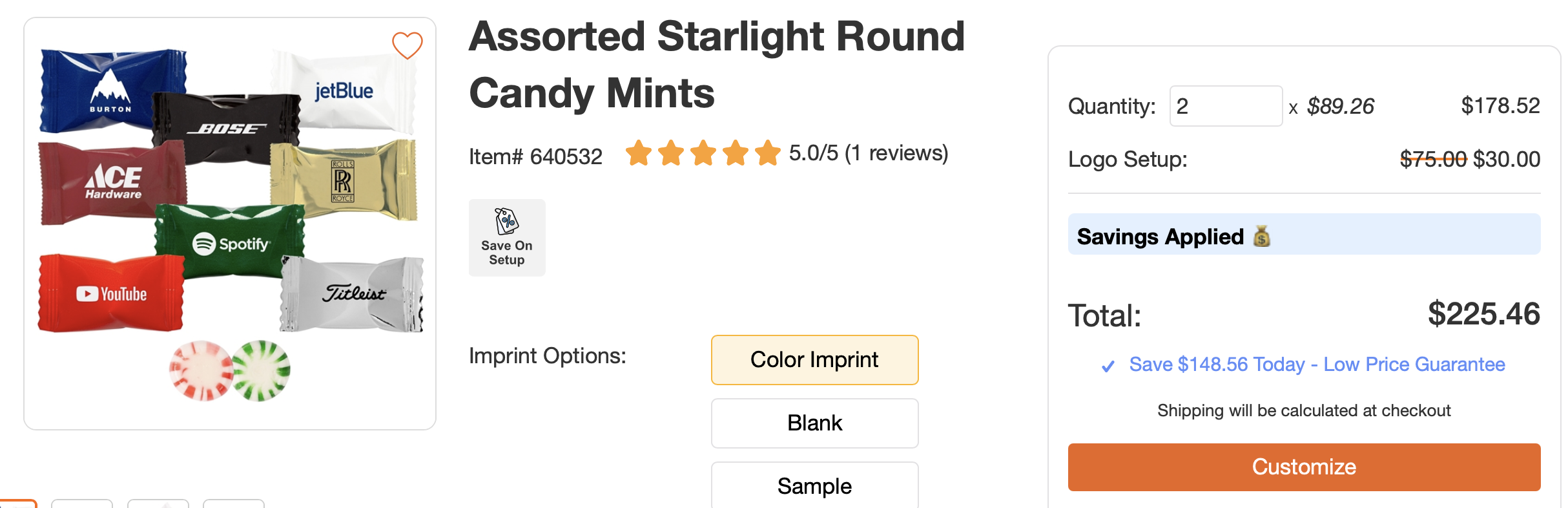This screenshot has height=508, width=1568.
Task: Click the YouTube logo on the red wrapper
Action: pyautogui.click(x=111, y=294)
